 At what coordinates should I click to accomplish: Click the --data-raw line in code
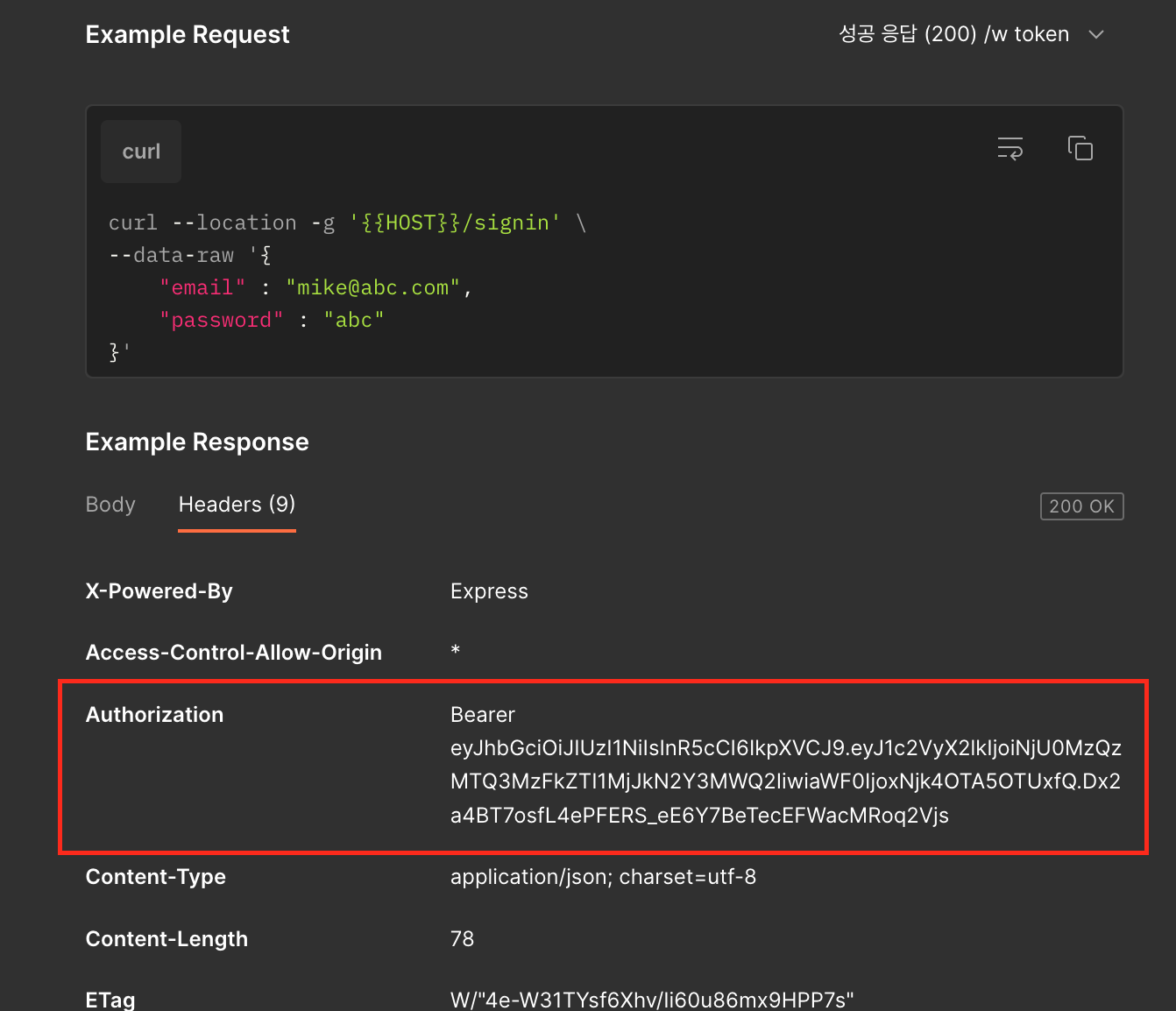click(190, 256)
